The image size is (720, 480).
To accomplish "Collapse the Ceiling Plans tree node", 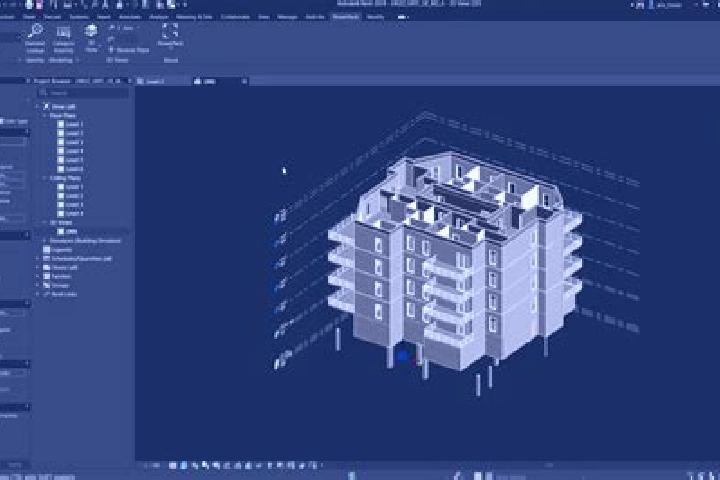I will pyautogui.click(x=45, y=178).
